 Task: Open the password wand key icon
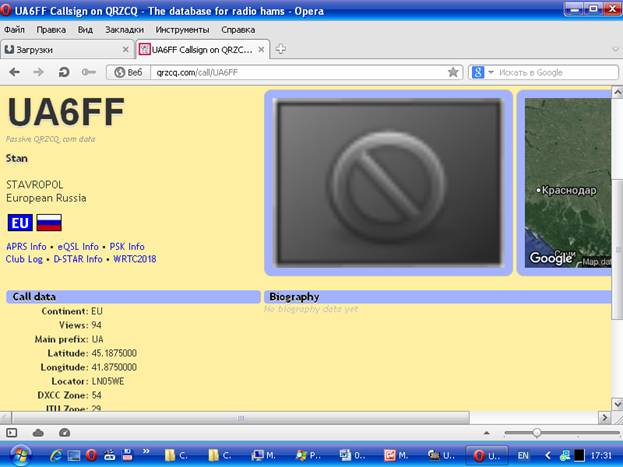(x=88, y=72)
